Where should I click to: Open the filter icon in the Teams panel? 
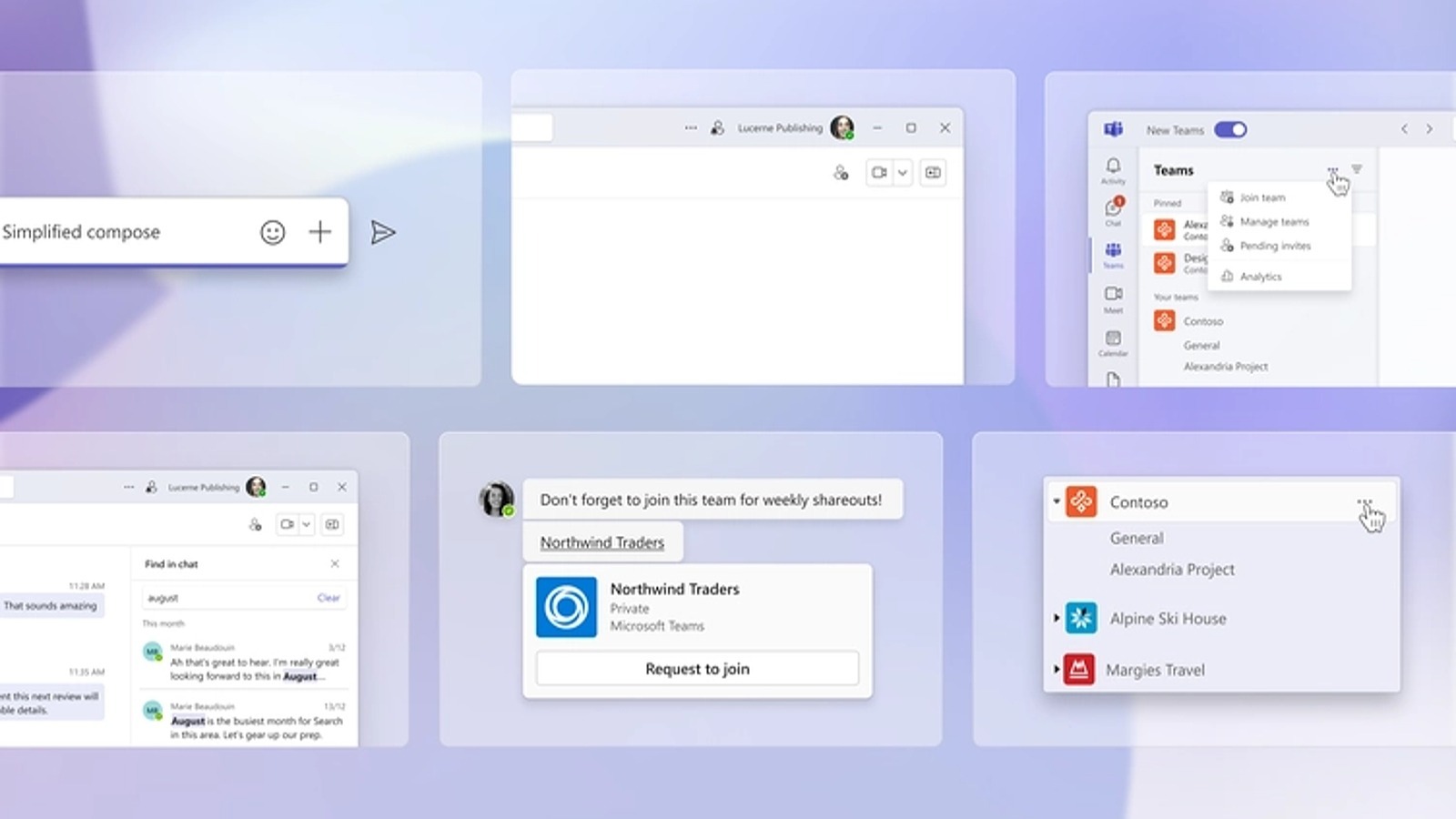1357,168
